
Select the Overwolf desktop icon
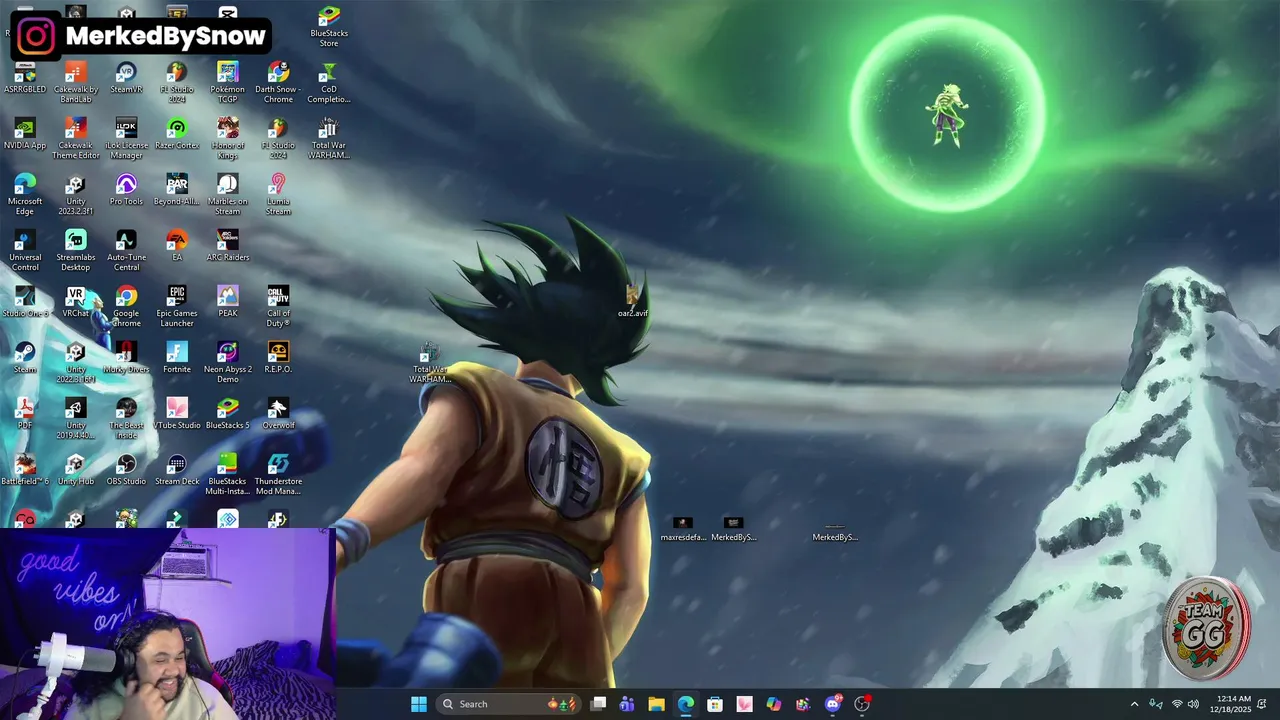pos(278,415)
